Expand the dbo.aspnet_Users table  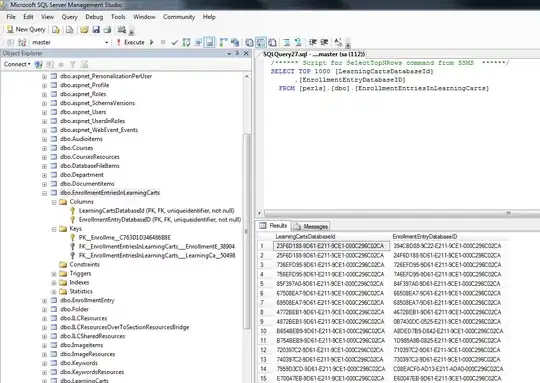point(44,113)
